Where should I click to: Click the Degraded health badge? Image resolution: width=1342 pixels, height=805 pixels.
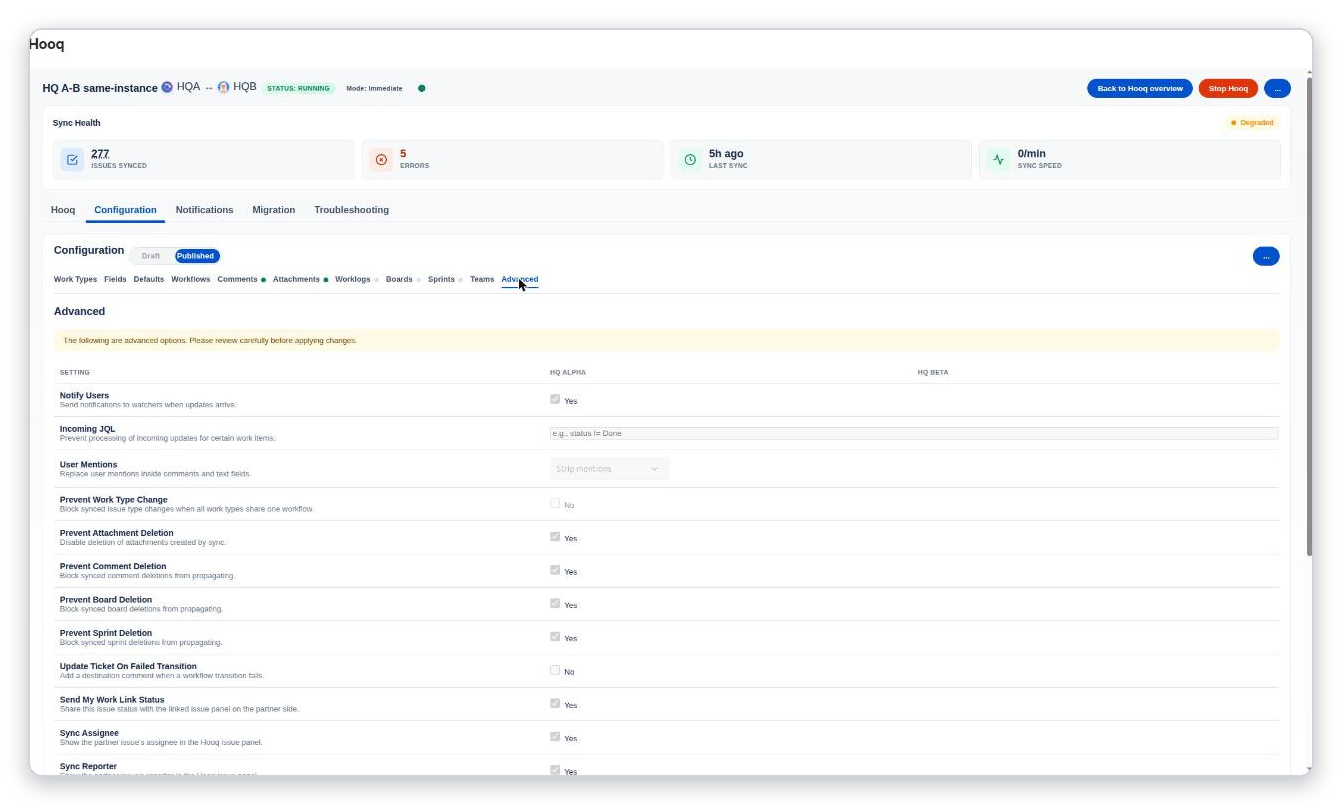tap(1252, 122)
